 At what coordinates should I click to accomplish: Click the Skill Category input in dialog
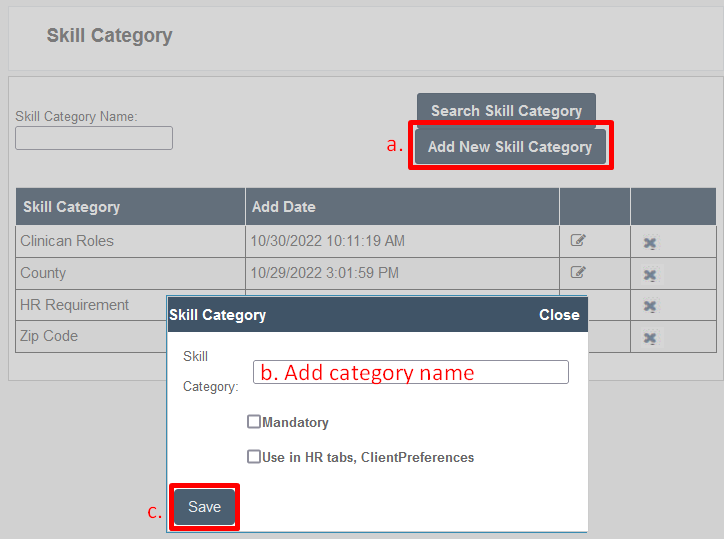[x=410, y=372]
